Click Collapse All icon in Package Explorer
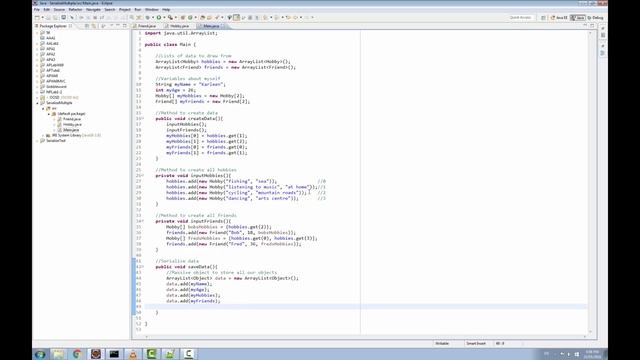Screen dimensions: 640x360 click(87, 26)
